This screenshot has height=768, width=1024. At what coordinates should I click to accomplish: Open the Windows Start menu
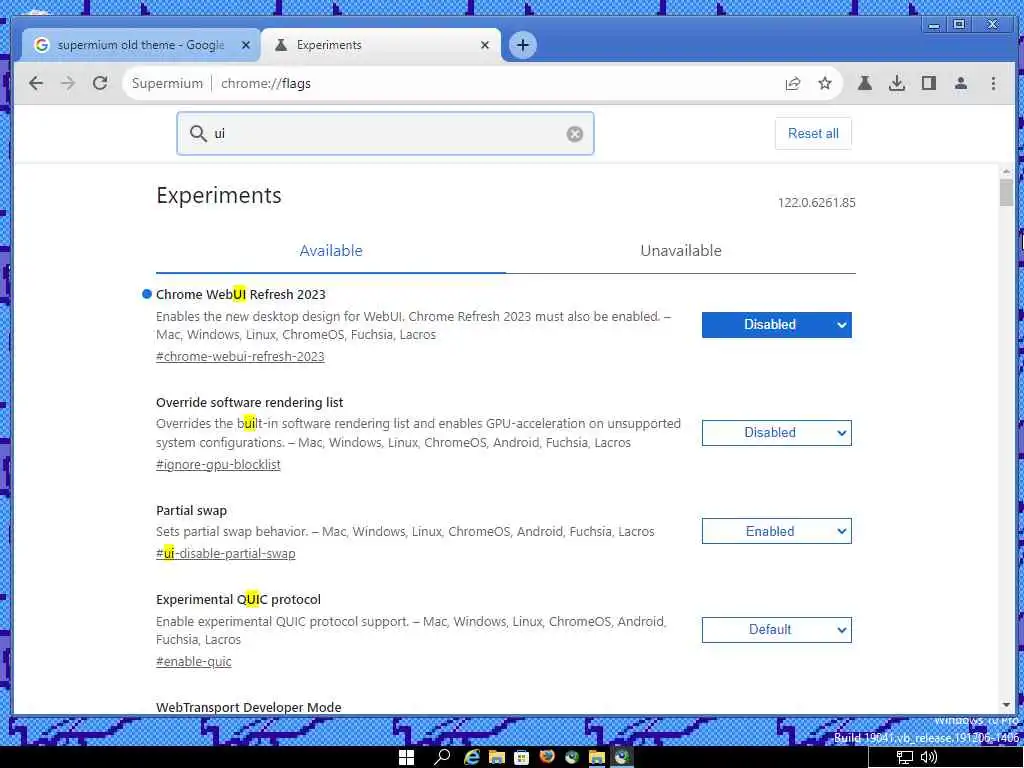(406, 757)
